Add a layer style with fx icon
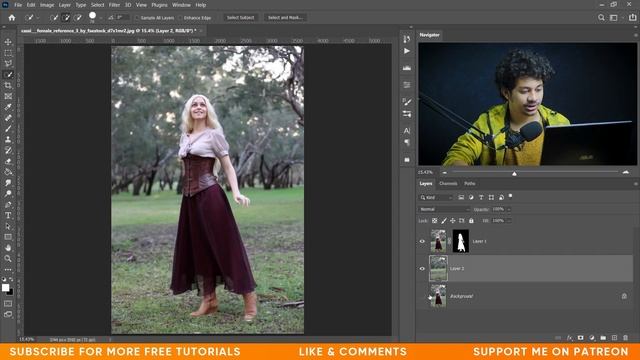This screenshot has height=360, width=640. pos(570,338)
